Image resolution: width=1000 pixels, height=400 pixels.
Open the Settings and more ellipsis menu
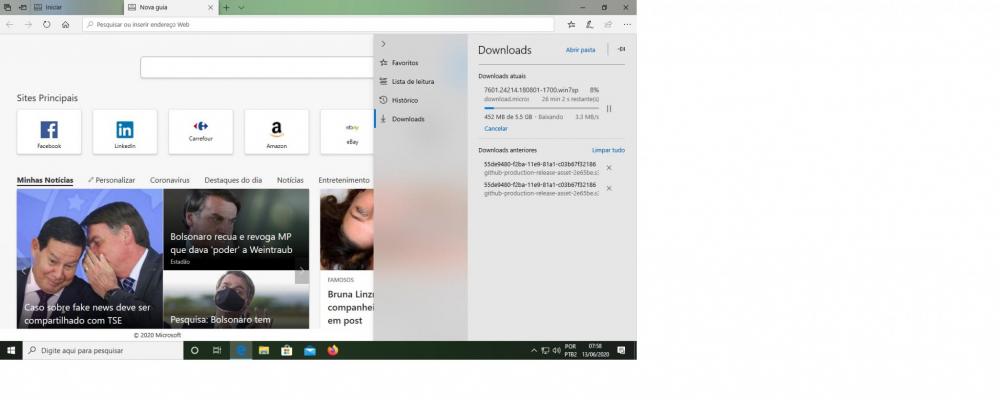[x=626, y=24]
